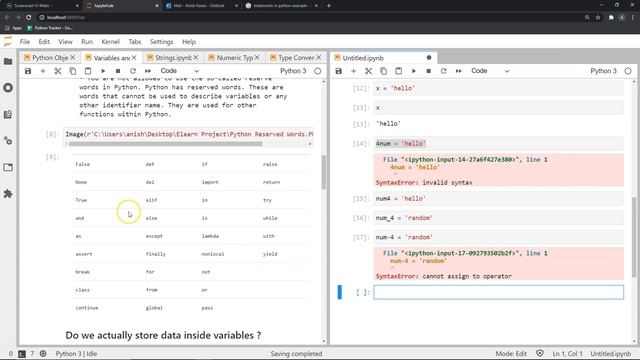Click the trusted notebook shield status icon
The height and width of the screenshot is (360, 640).
click(x=540, y=353)
